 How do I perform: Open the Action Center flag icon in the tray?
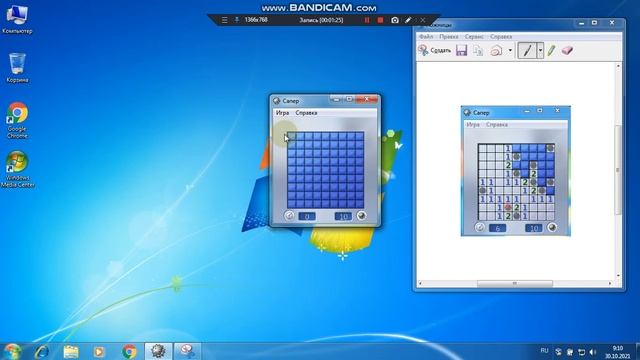point(569,352)
